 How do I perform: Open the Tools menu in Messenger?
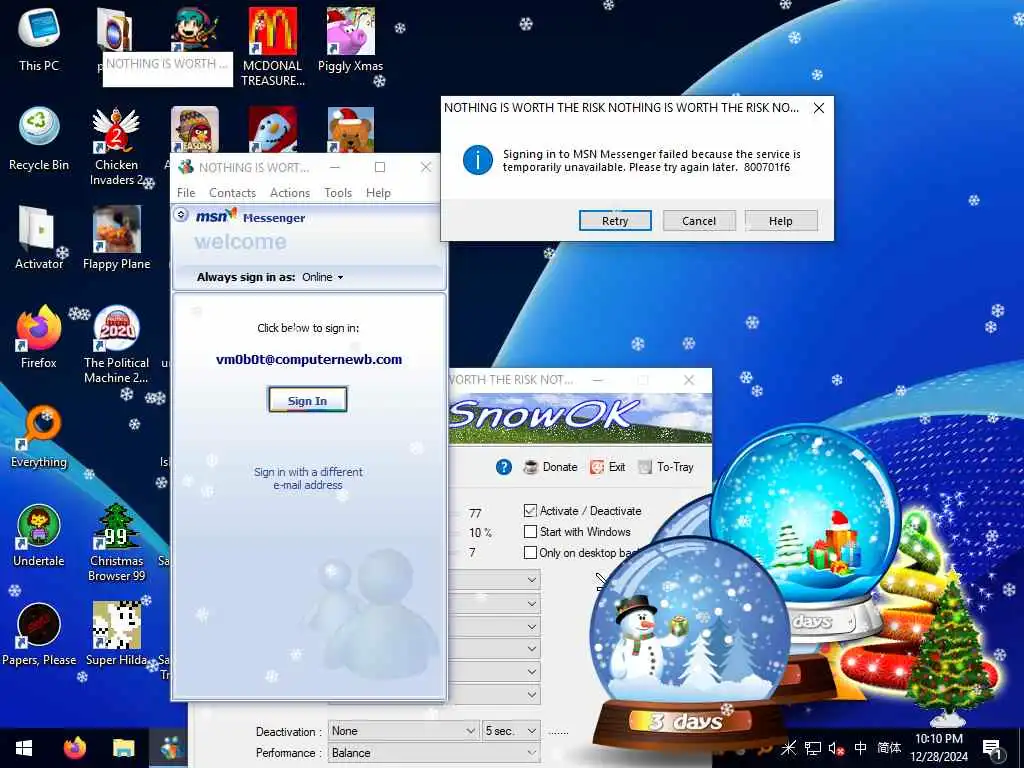click(x=338, y=193)
